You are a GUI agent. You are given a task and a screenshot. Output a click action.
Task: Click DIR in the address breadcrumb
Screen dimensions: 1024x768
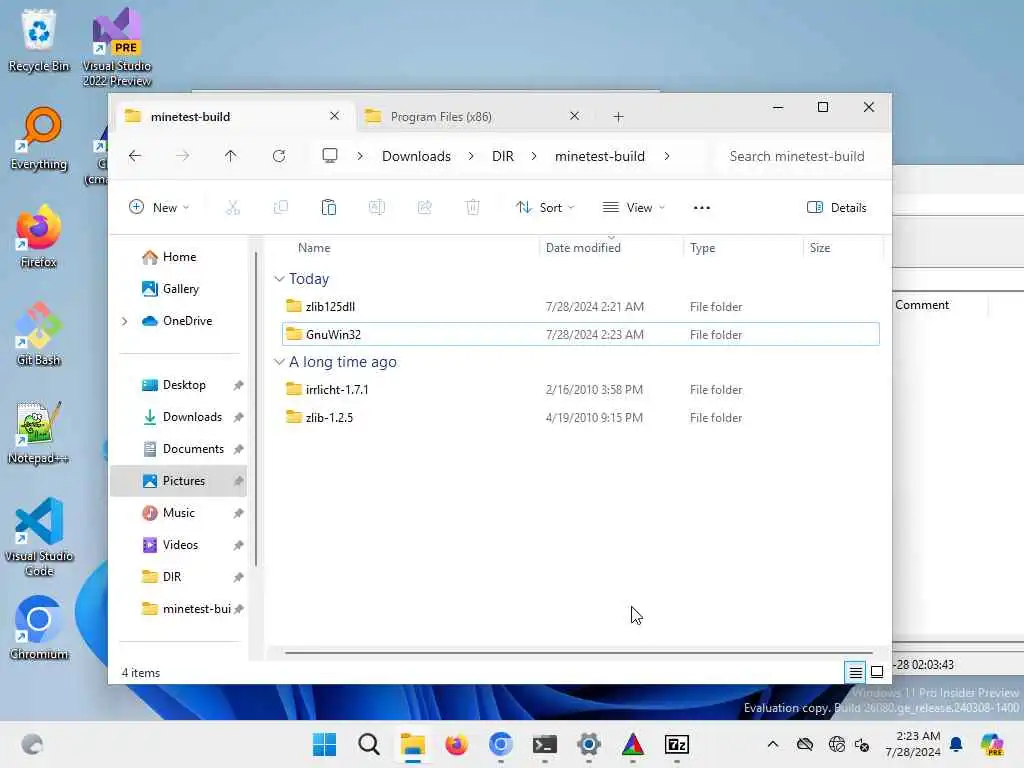pos(503,156)
